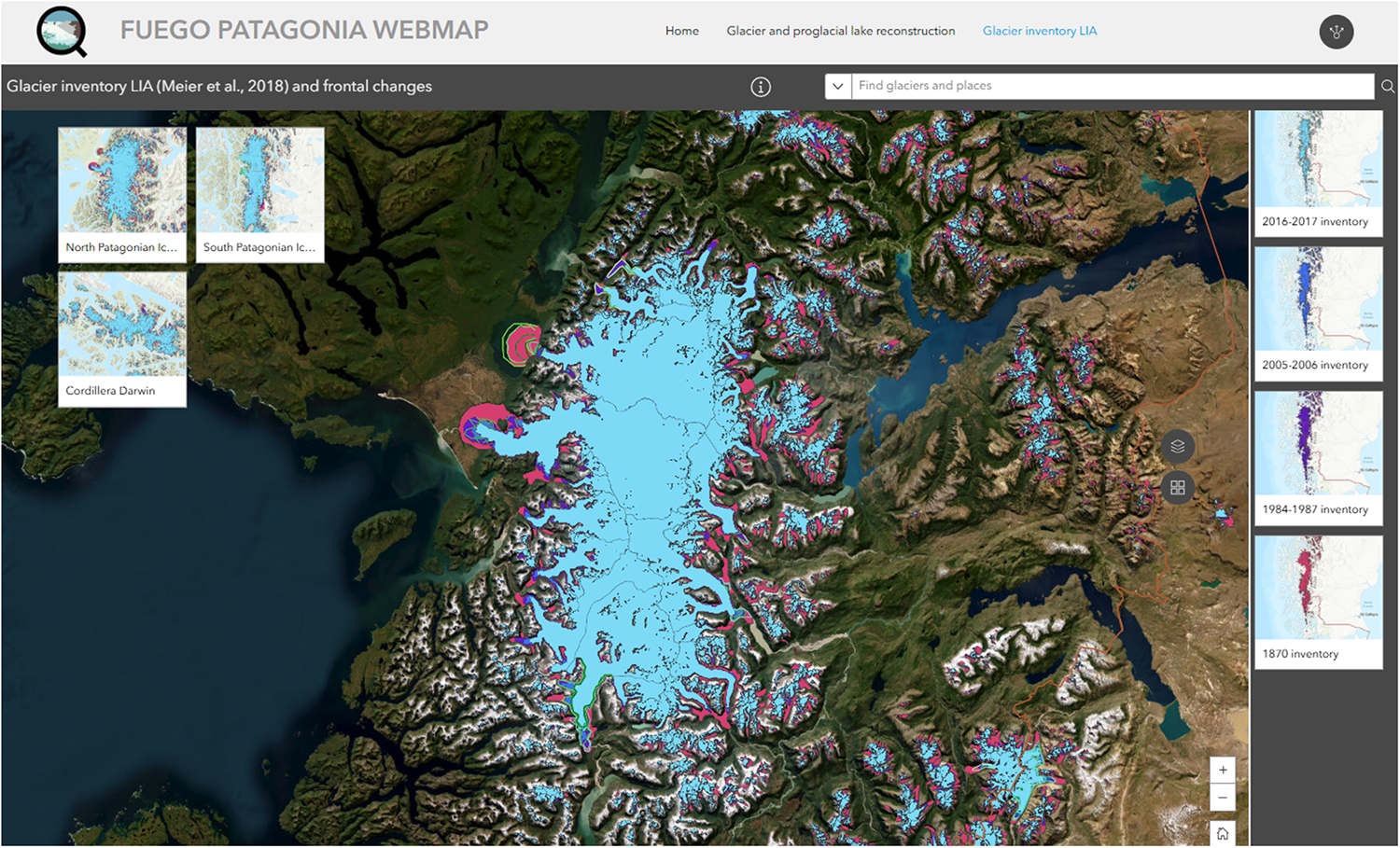Click the search magnifier icon
The width and height of the screenshot is (1400, 848).
click(1388, 86)
